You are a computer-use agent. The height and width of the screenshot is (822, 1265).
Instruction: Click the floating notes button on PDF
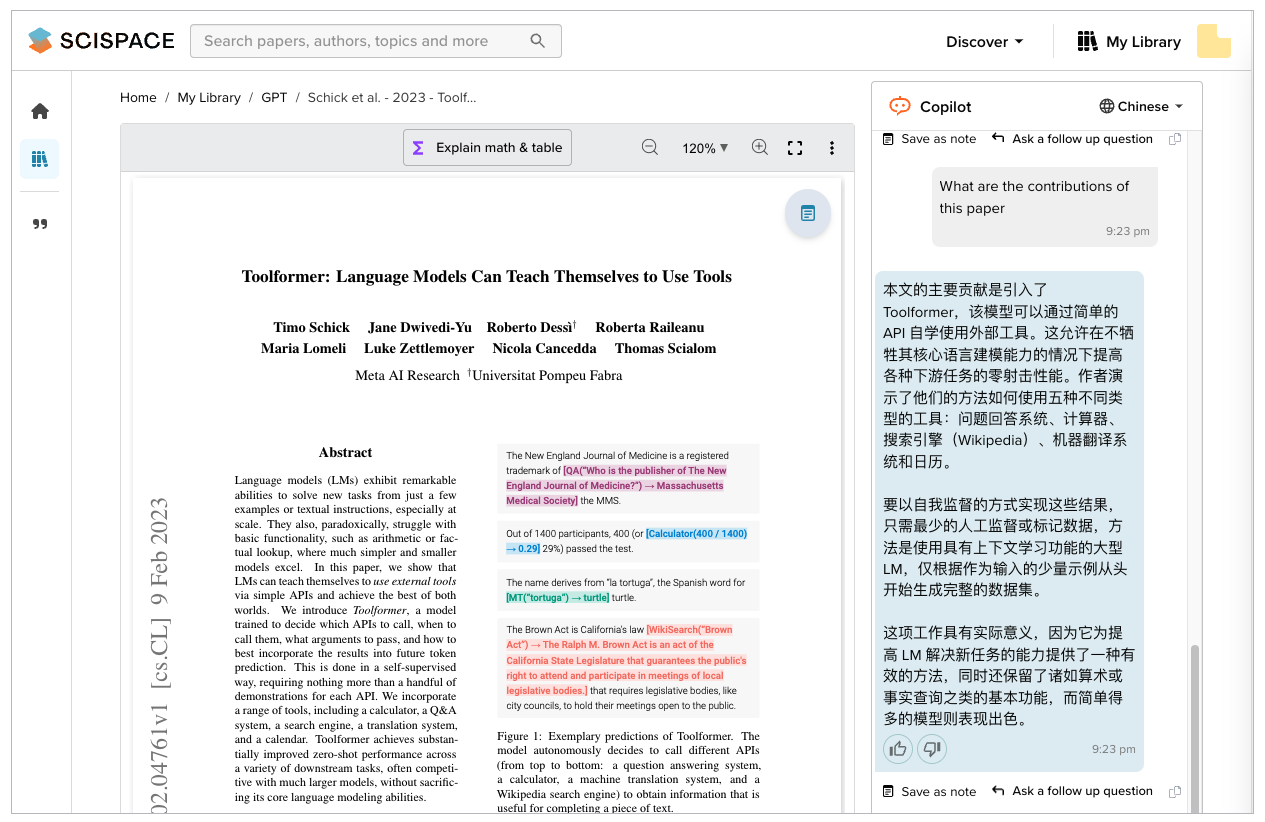[x=808, y=213]
